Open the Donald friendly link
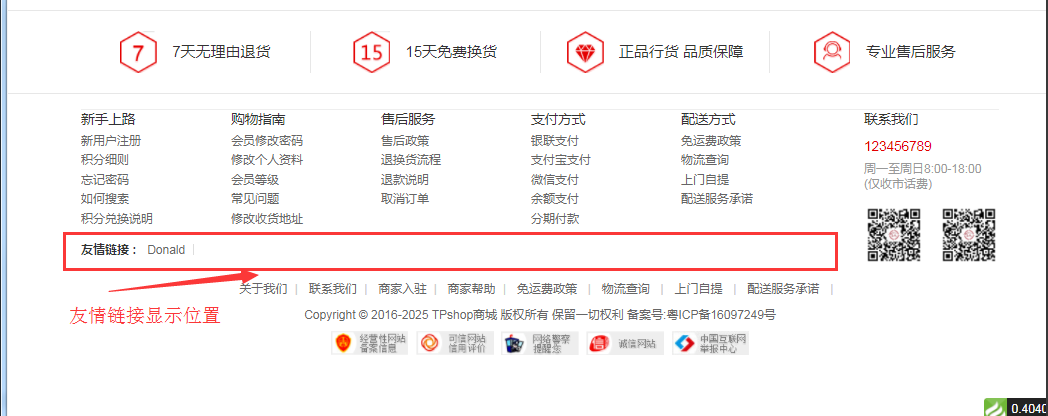The height and width of the screenshot is (416, 1048). tap(166, 250)
